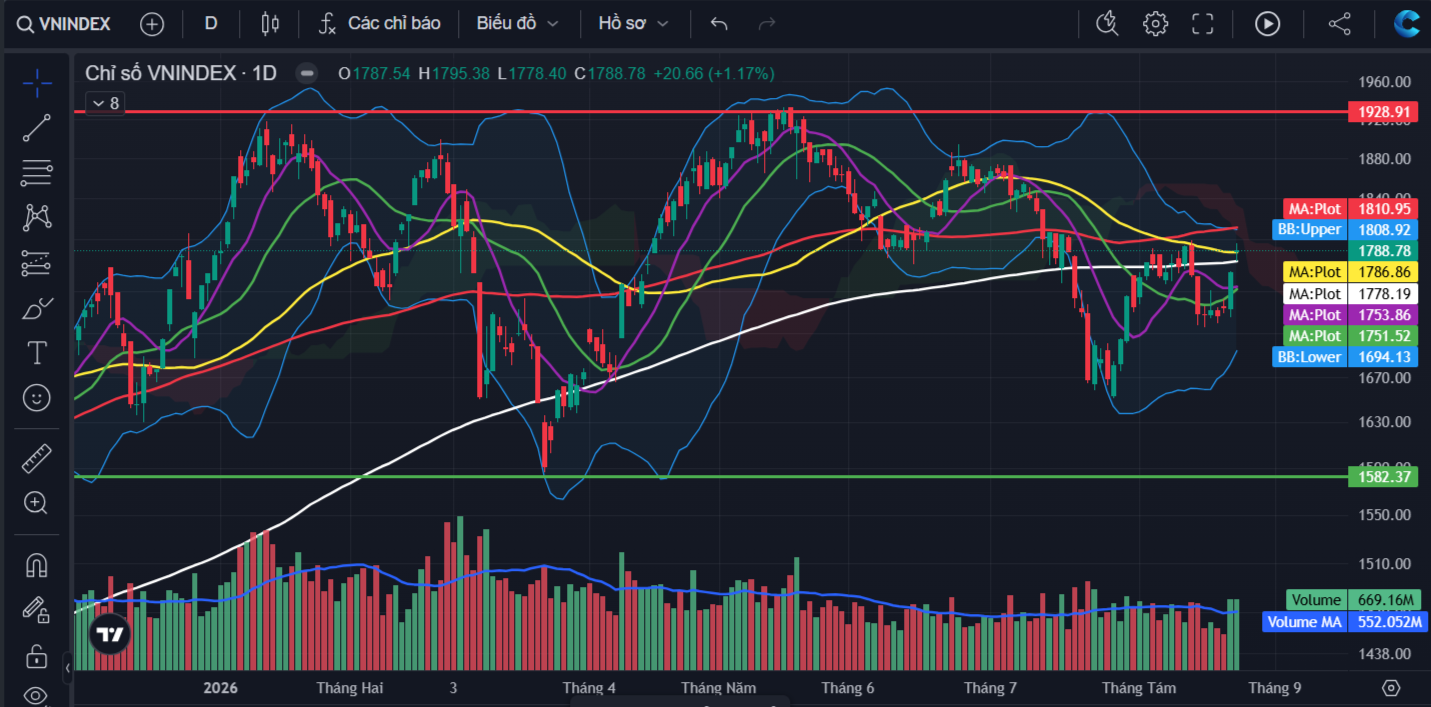The image size is (1431, 707).
Task: Click the Tháng 7 time axis label
Action: (991, 688)
